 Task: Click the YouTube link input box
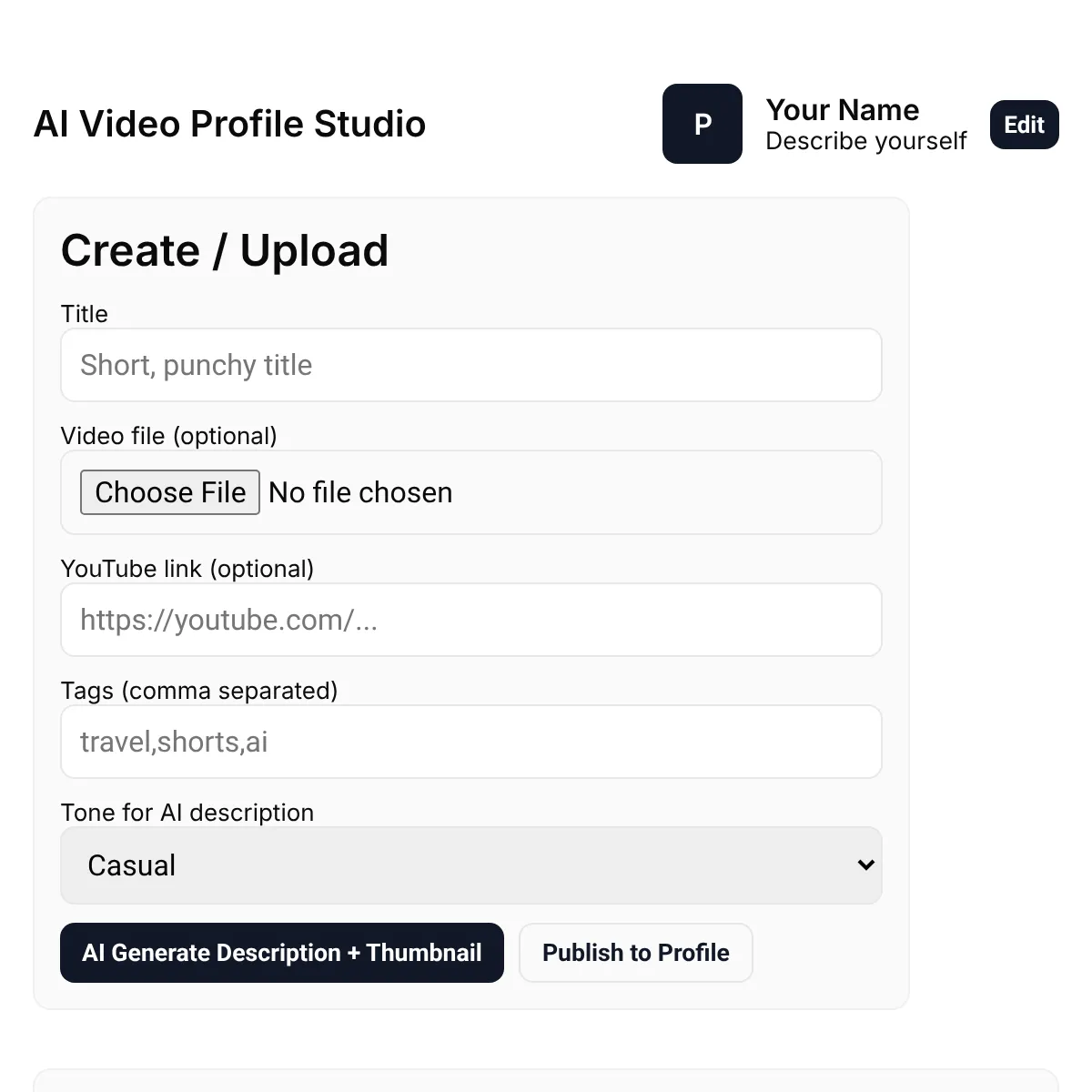click(471, 620)
